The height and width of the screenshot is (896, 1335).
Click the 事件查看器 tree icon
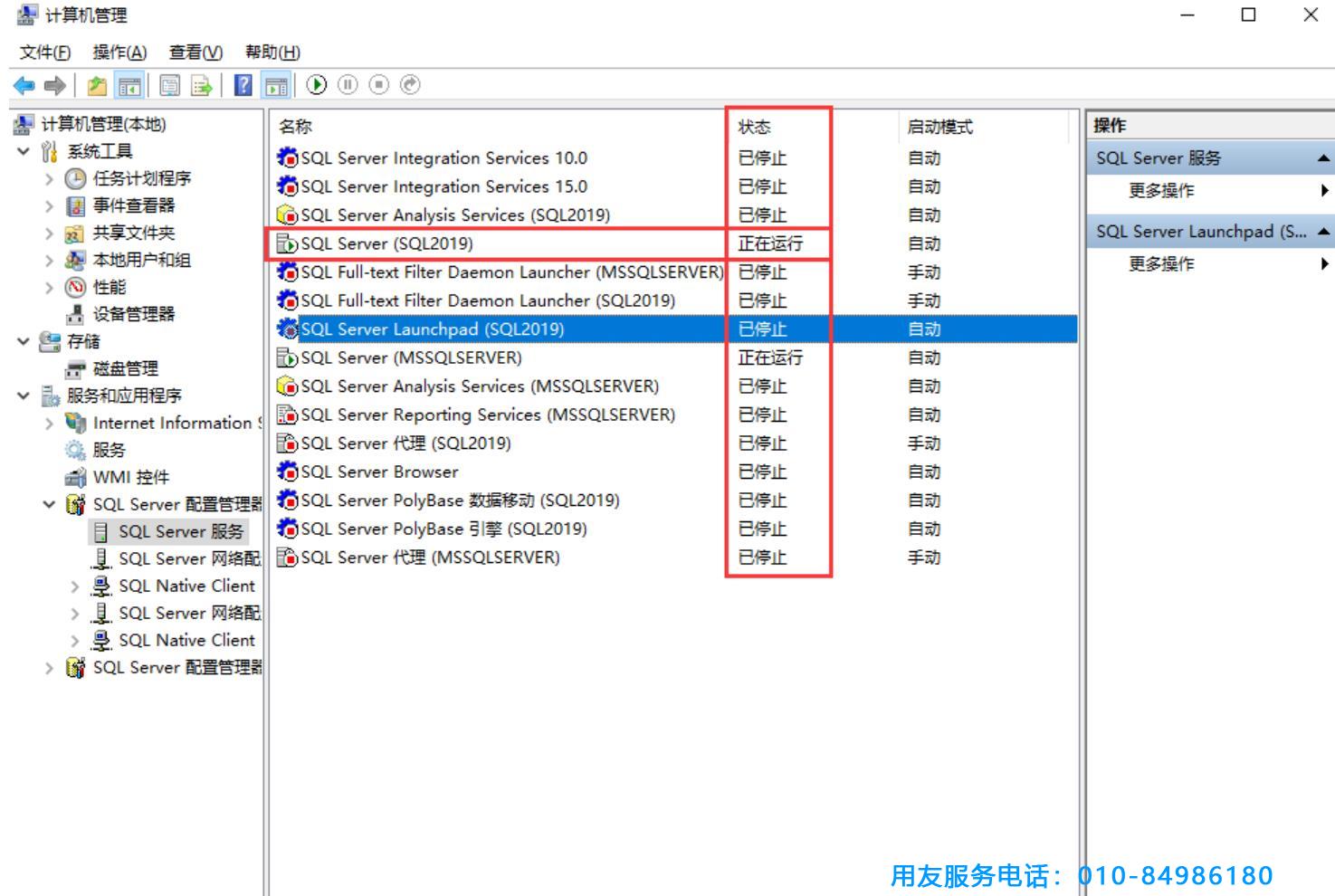[x=76, y=206]
